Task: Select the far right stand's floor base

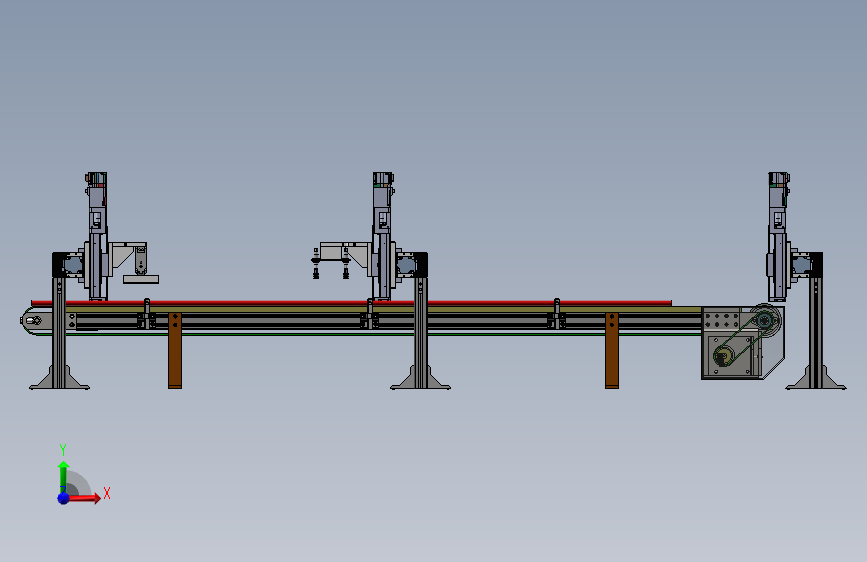Action: pos(816,378)
